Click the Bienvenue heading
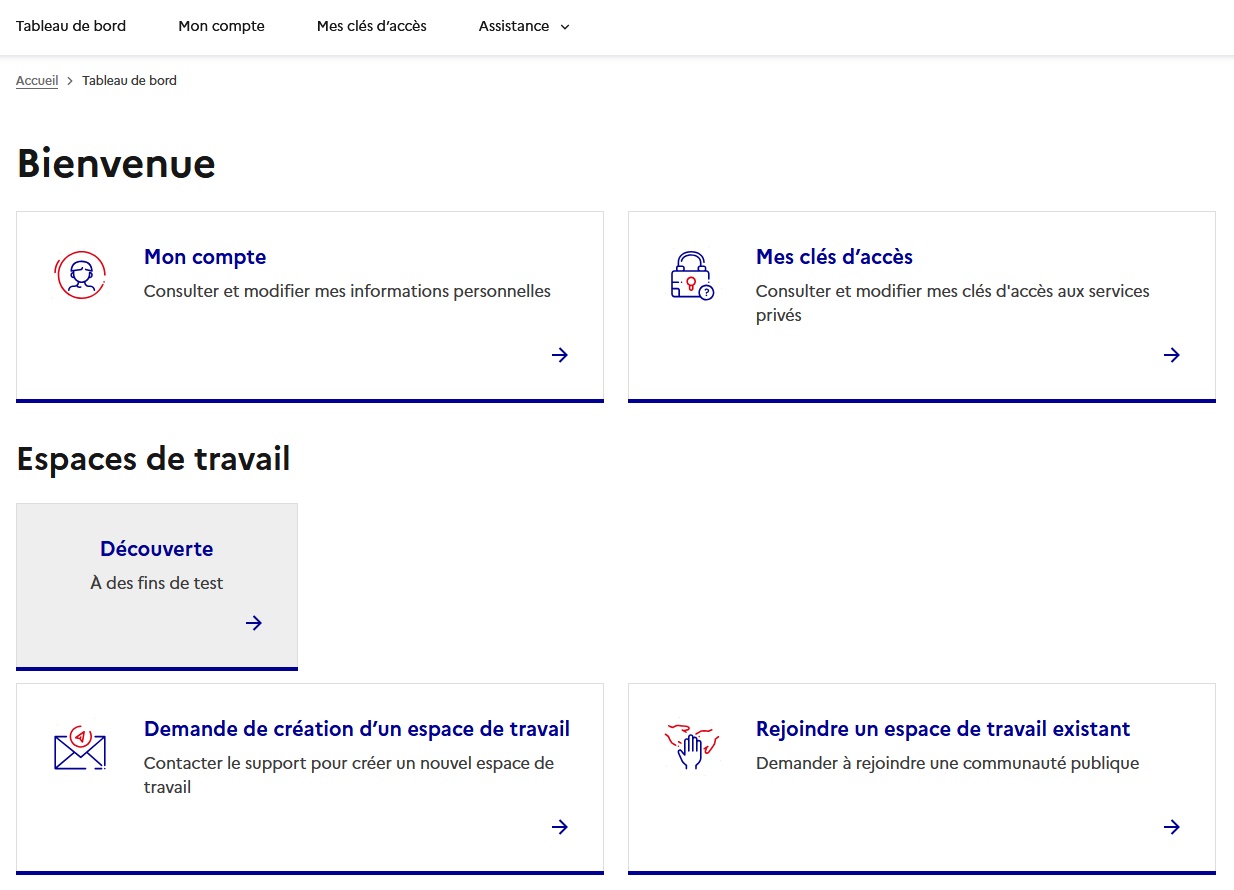The width and height of the screenshot is (1234, 890). [116, 163]
